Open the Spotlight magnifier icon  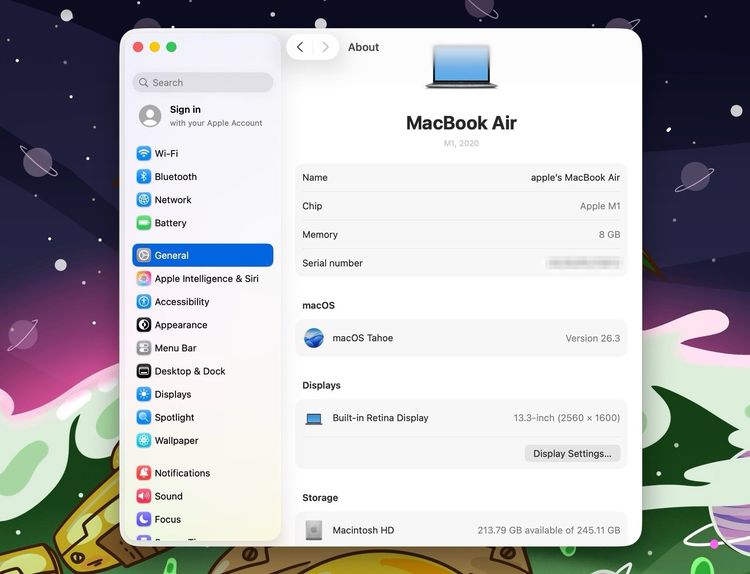[x=143, y=417]
